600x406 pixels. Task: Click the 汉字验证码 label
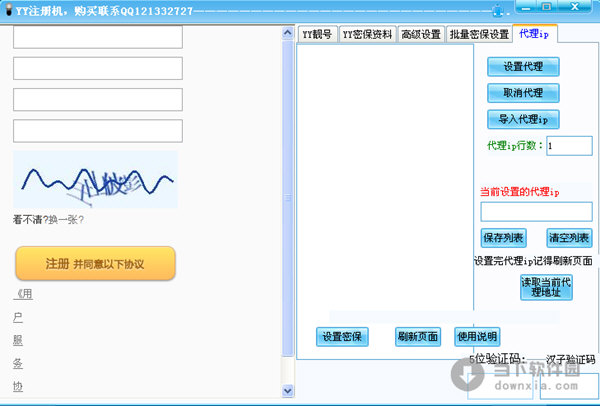coord(570,360)
